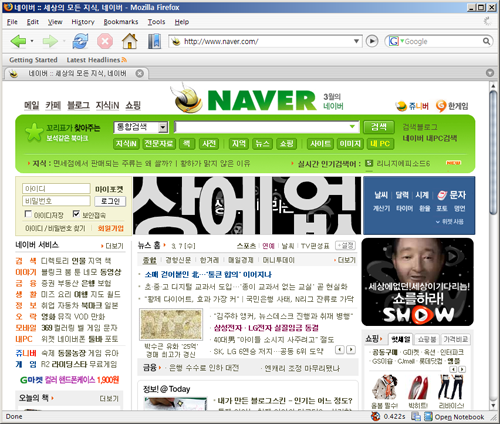
Task: Click the vertical scrollbar up arrow
Action: click(x=493, y=86)
